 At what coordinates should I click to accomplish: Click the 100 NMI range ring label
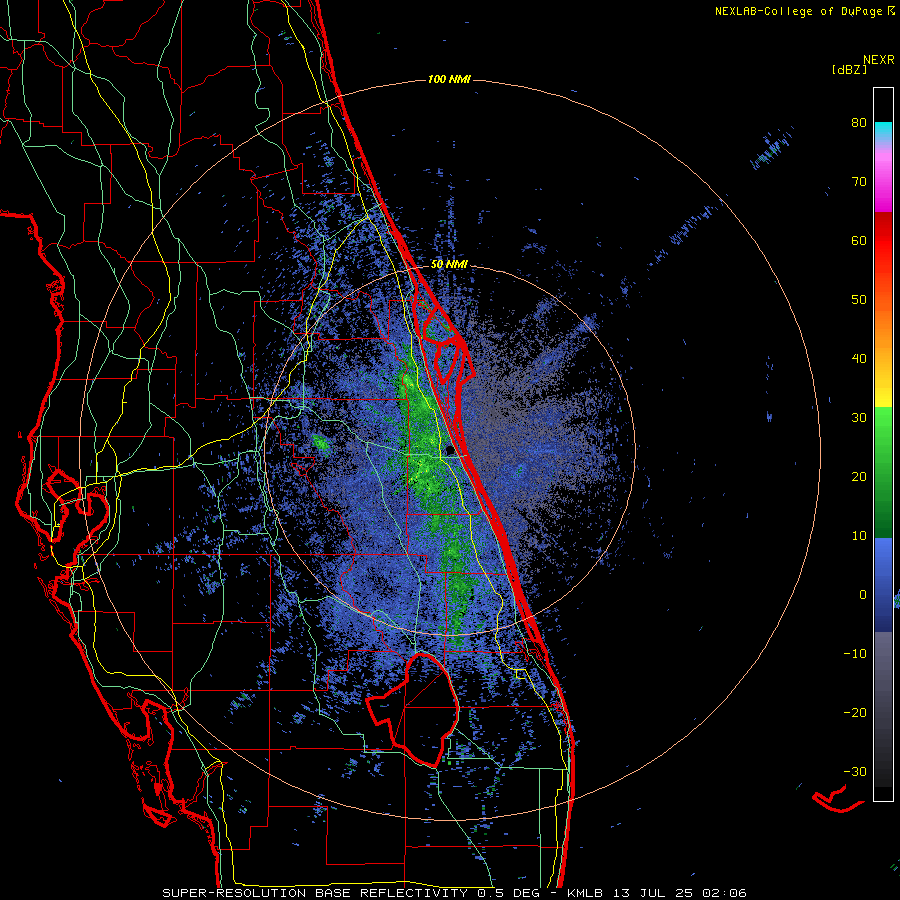449,79
